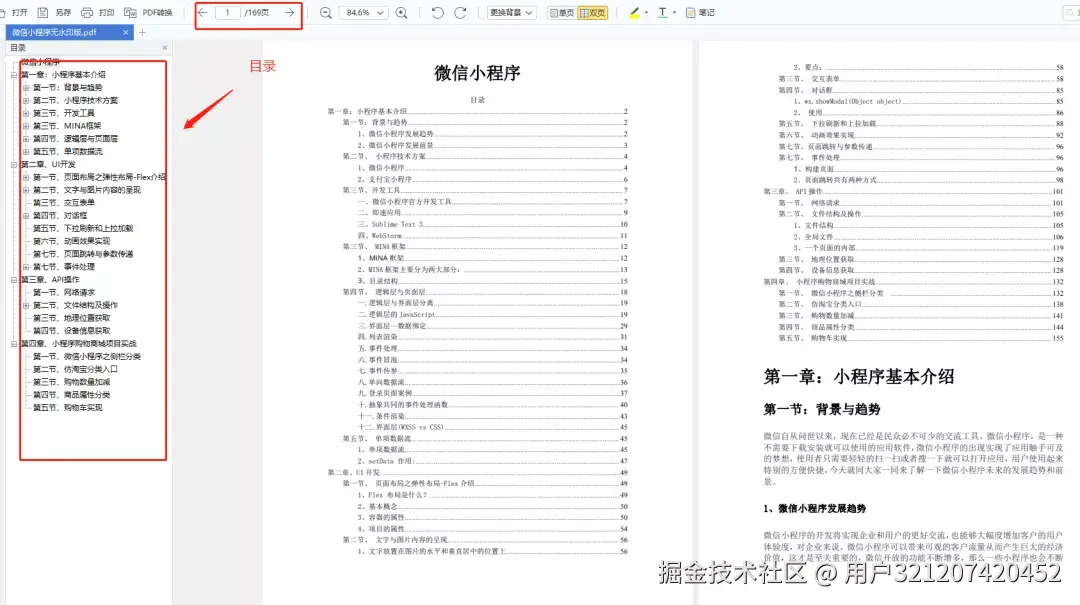Expand 第五节、单项数据流 in outline
This screenshot has width=1080, height=605.
26,152
